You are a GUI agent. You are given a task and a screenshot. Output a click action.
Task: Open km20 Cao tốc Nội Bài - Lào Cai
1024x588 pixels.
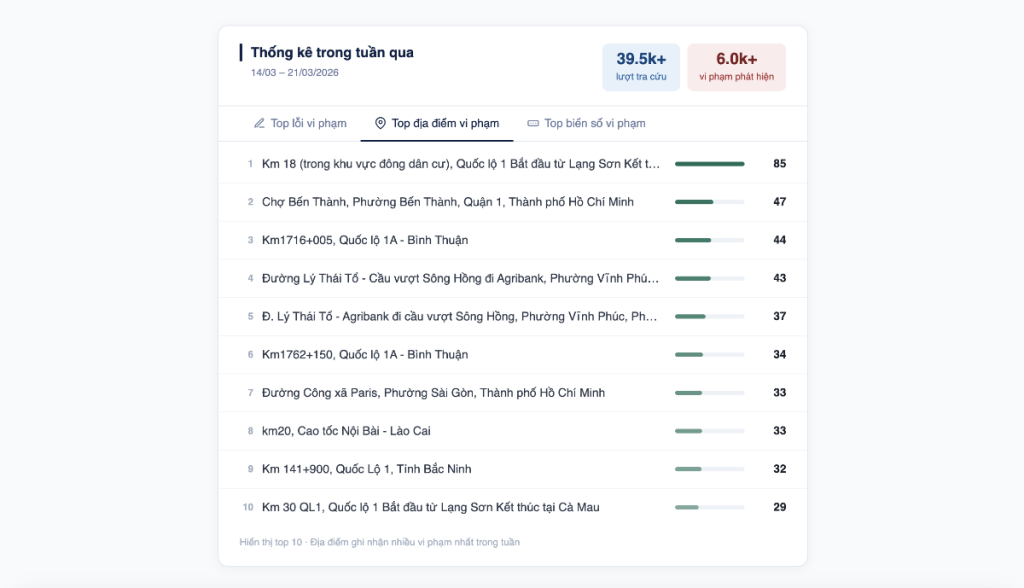click(x=346, y=431)
